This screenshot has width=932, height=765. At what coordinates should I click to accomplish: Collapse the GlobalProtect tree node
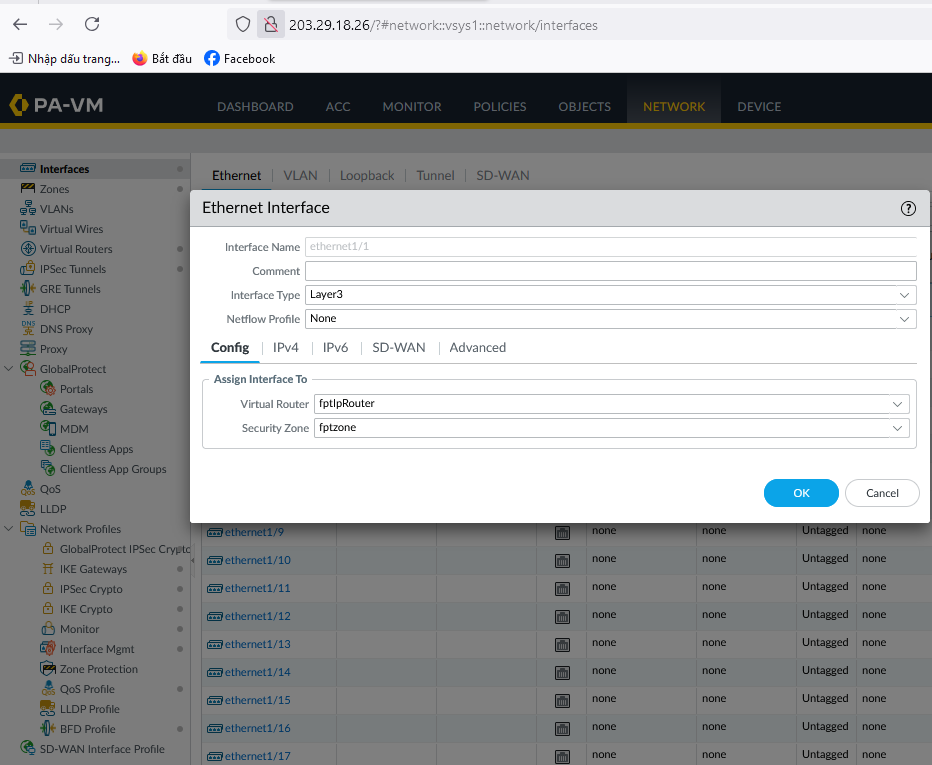[x=9, y=369]
